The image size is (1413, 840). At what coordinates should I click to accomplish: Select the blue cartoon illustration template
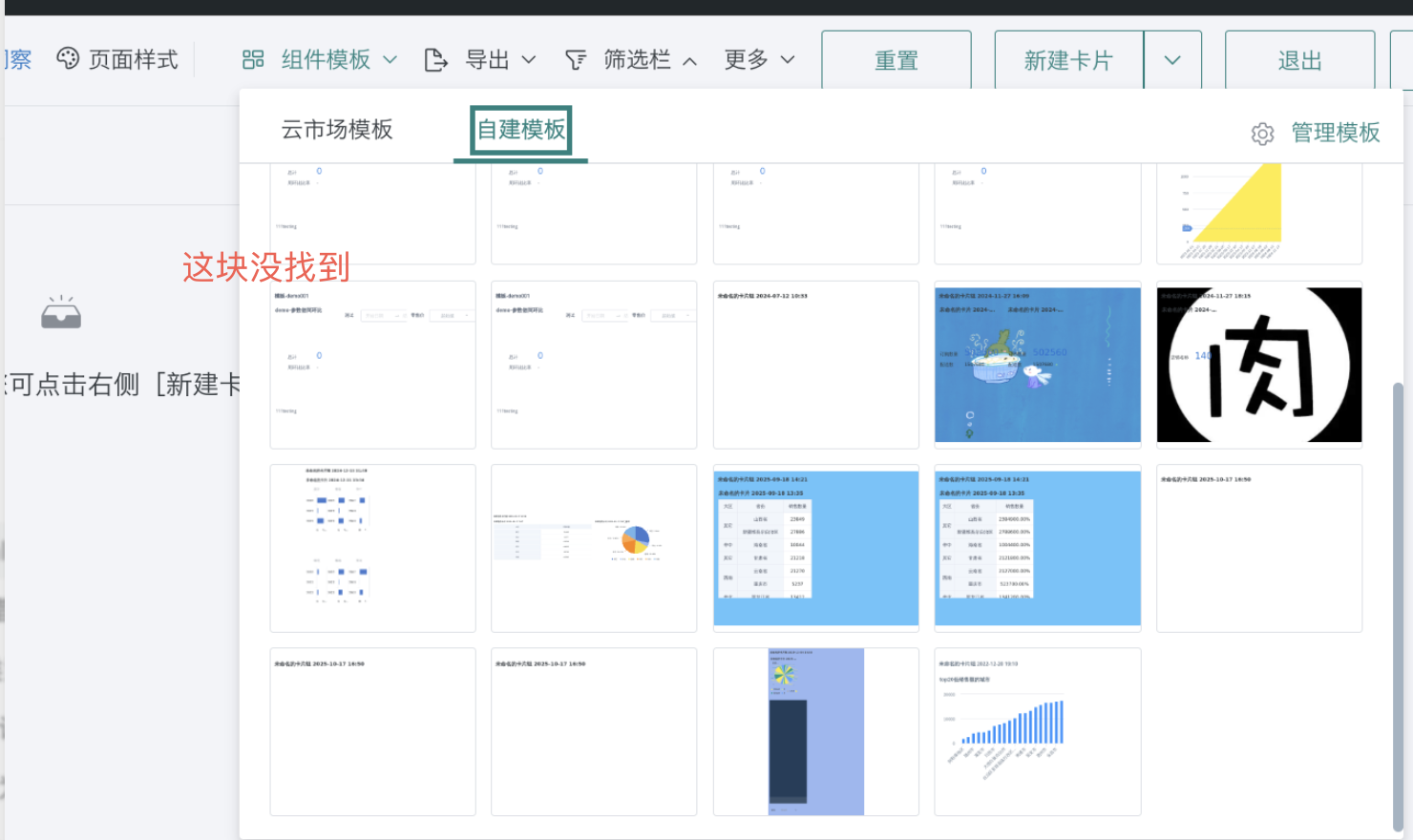point(1038,365)
